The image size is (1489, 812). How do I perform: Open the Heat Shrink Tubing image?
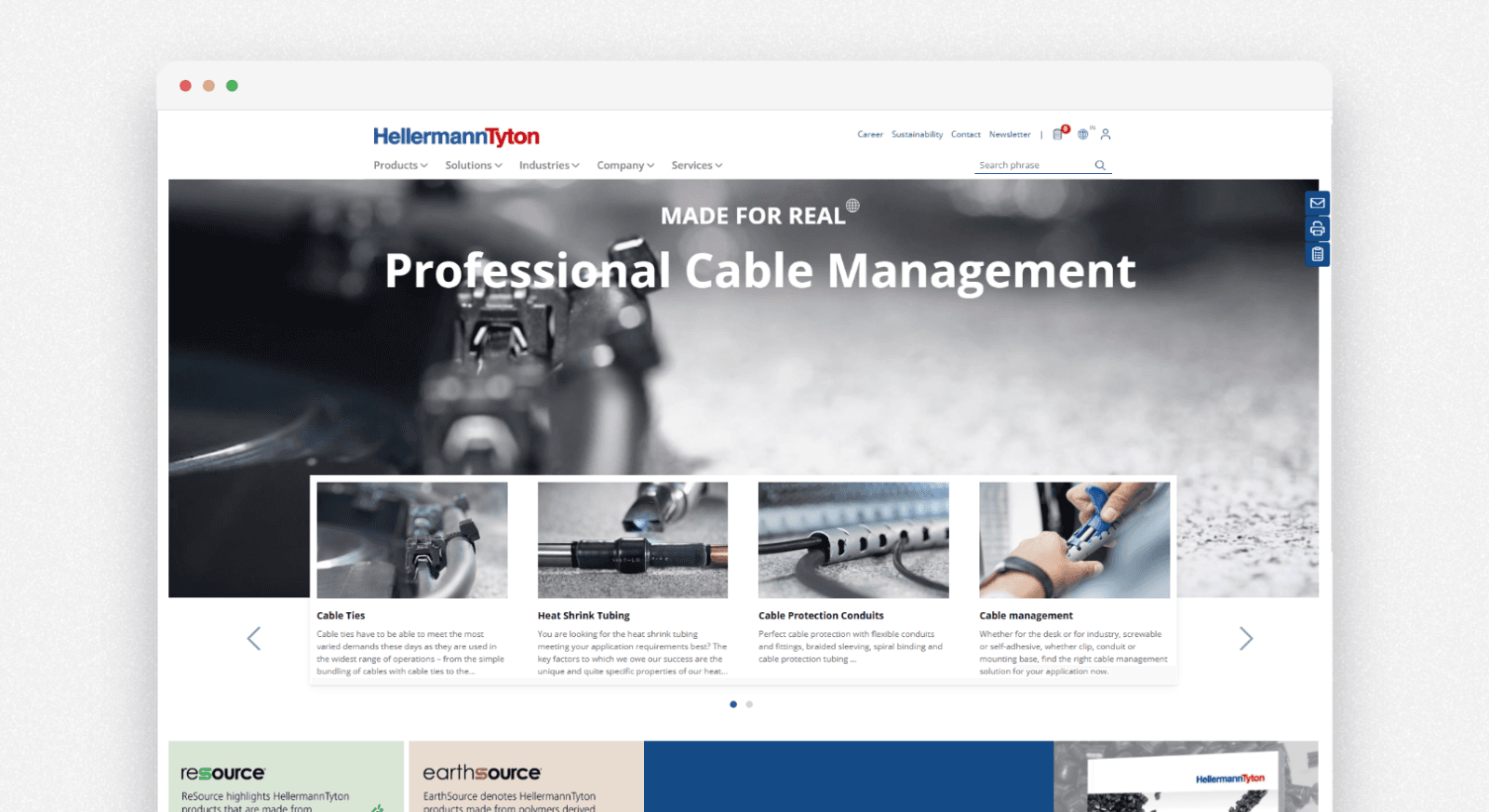point(633,539)
